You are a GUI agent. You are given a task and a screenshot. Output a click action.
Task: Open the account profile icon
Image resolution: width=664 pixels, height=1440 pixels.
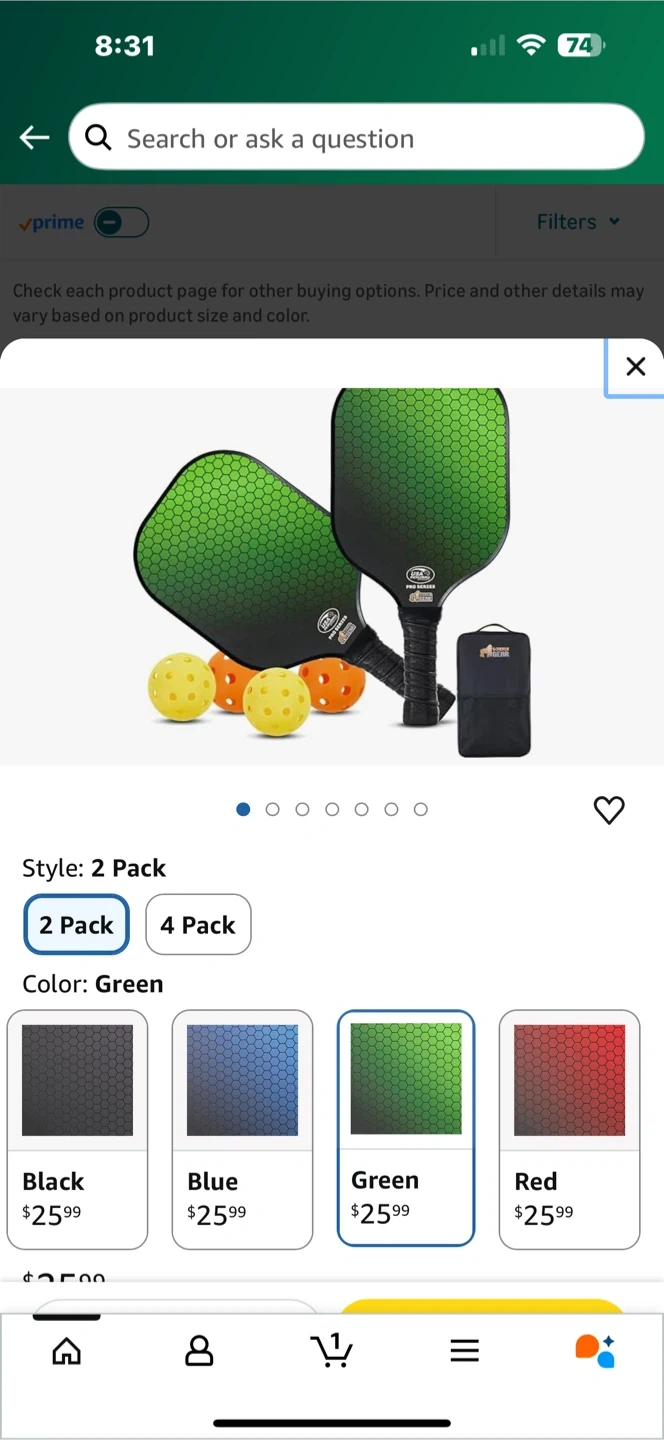point(199,1352)
